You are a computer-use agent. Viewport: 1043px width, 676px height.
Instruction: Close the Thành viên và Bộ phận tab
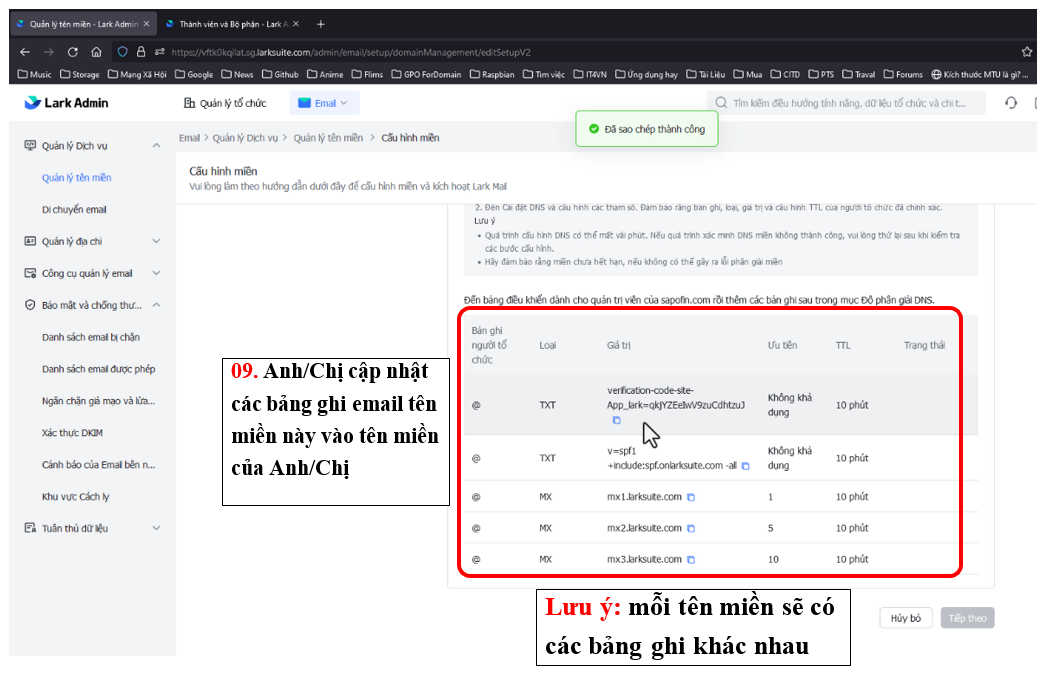click(296, 24)
